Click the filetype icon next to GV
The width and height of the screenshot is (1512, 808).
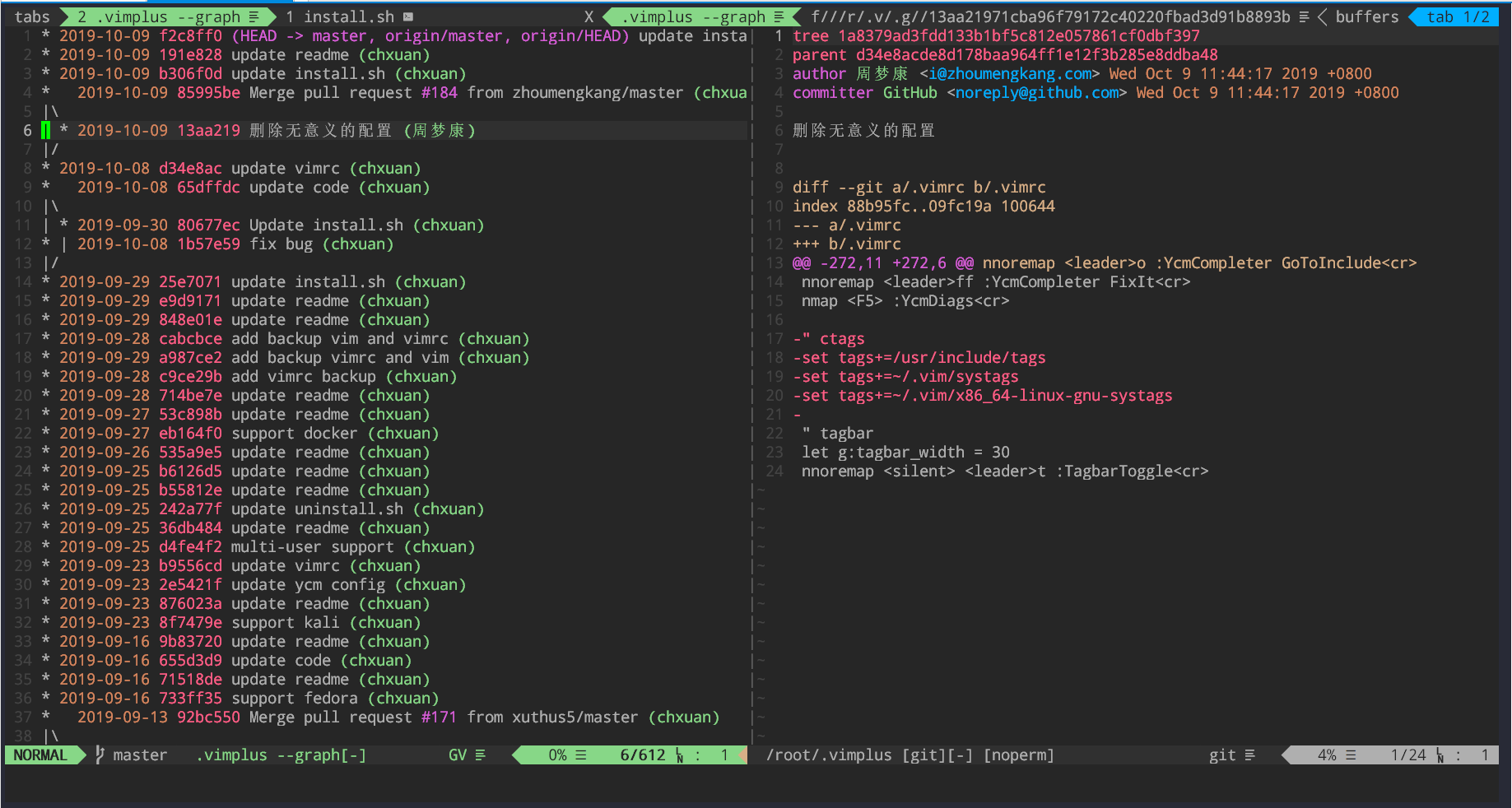[480, 755]
